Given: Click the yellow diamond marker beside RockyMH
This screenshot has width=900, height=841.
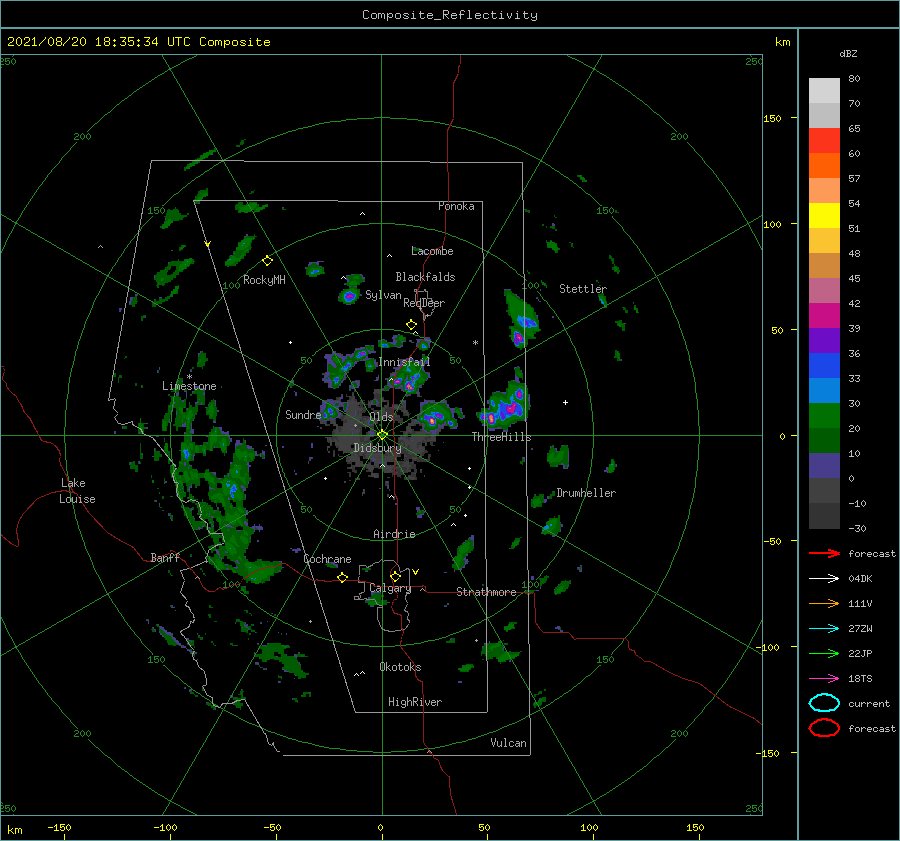Looking at the screenshot, I should 267,261.
